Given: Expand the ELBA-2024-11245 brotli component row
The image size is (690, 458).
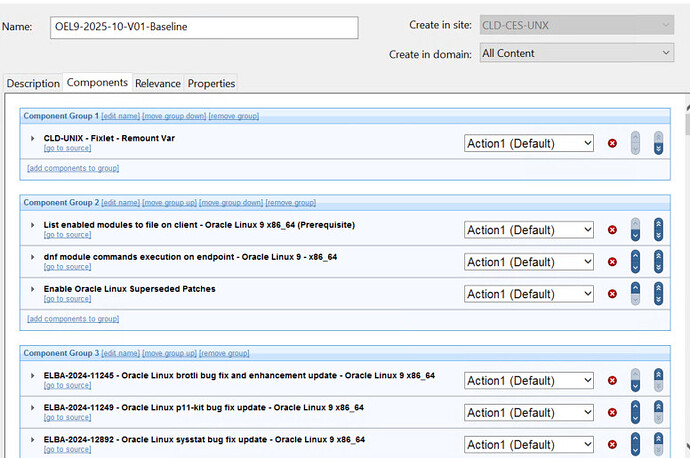Looking at the screenshot, I should click(x=32, y=376).
